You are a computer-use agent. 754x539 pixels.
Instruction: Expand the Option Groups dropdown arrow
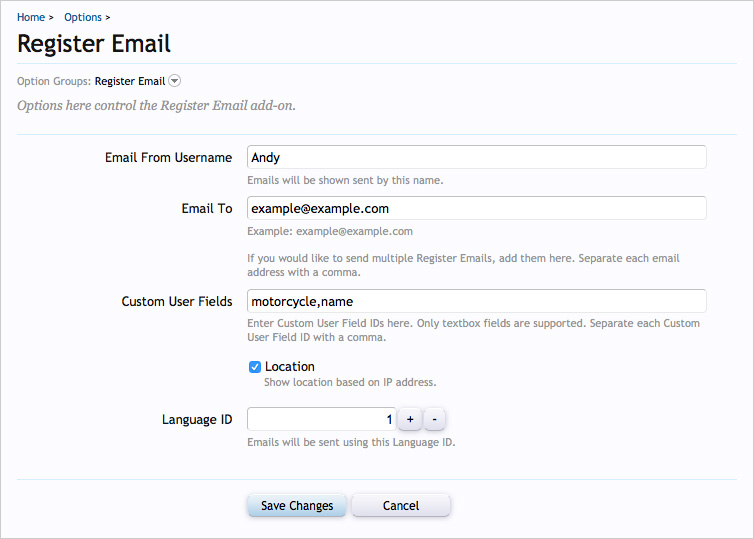click(175, 81)
